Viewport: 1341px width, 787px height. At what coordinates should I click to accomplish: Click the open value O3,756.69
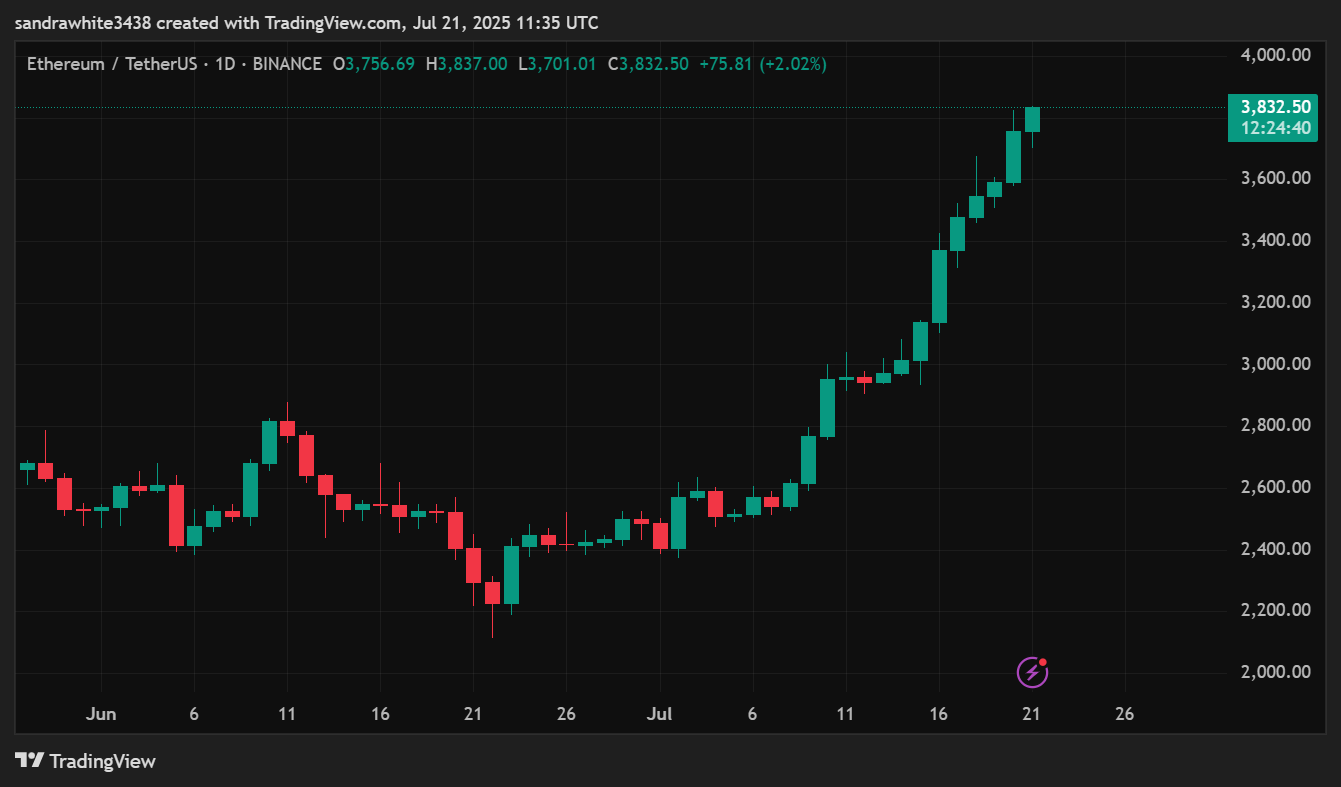tap(374, 64)
